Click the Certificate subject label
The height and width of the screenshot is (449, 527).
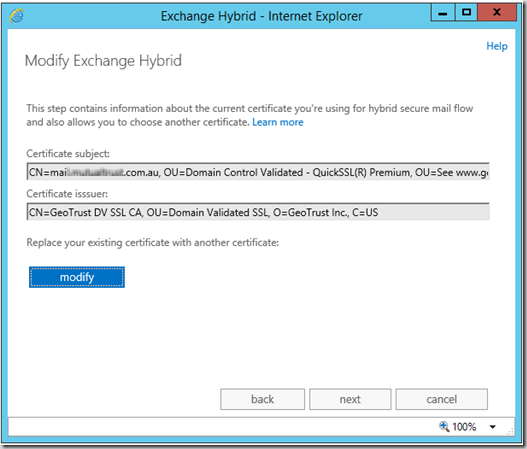pos(68,154)
